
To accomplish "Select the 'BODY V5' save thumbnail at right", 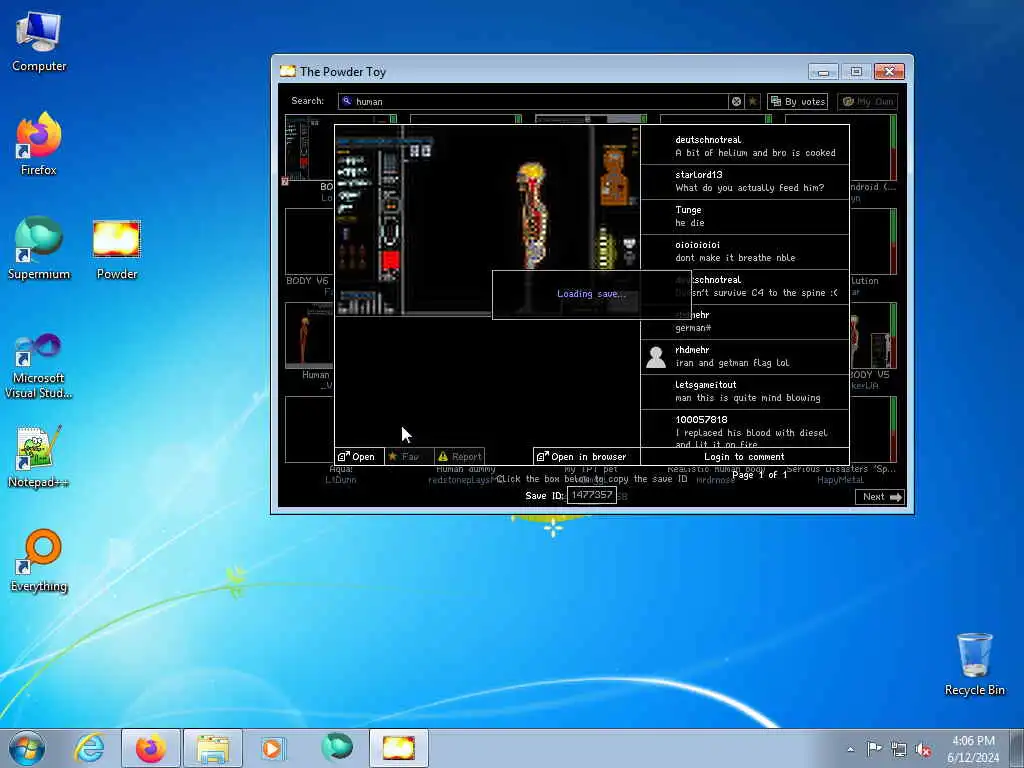I will pyautogui.click(x=873, y=336).
